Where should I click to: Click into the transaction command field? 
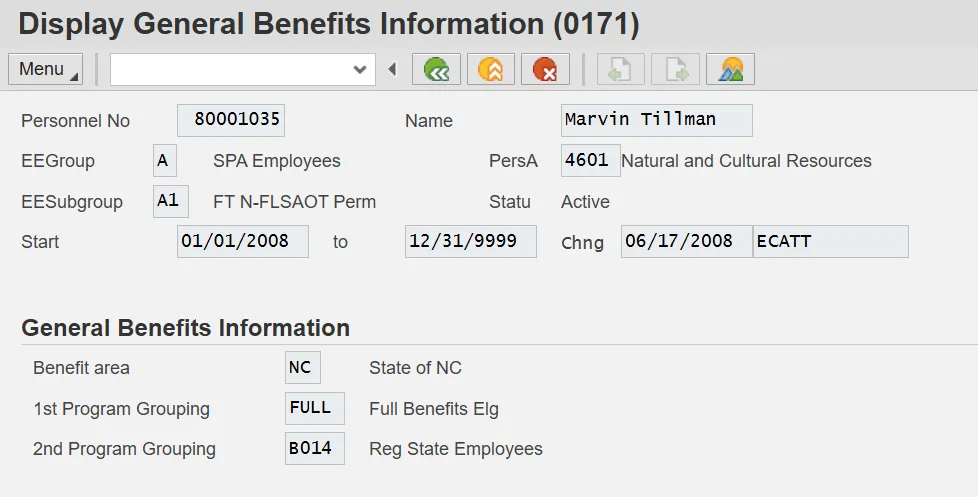tap(230, 69)
